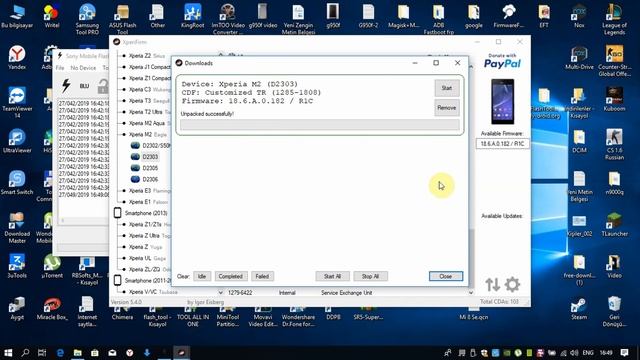The image size is (640, 360).
Task: Open TeamViewer 14 desktop icon
Action: 17,102
